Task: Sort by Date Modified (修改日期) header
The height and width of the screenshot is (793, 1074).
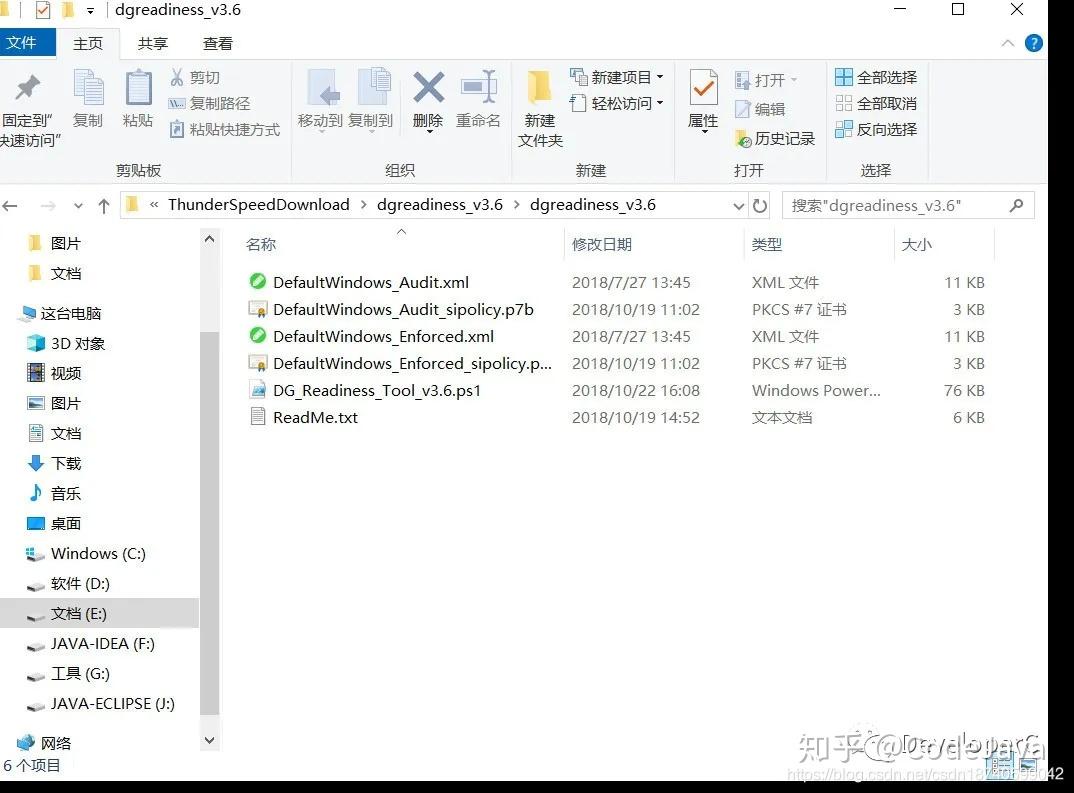Action: point(602,244)
